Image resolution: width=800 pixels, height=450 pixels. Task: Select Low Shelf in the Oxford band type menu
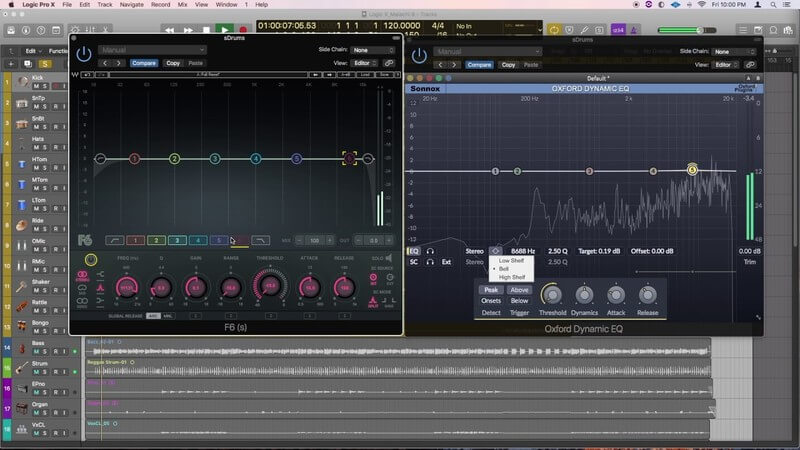511,260
